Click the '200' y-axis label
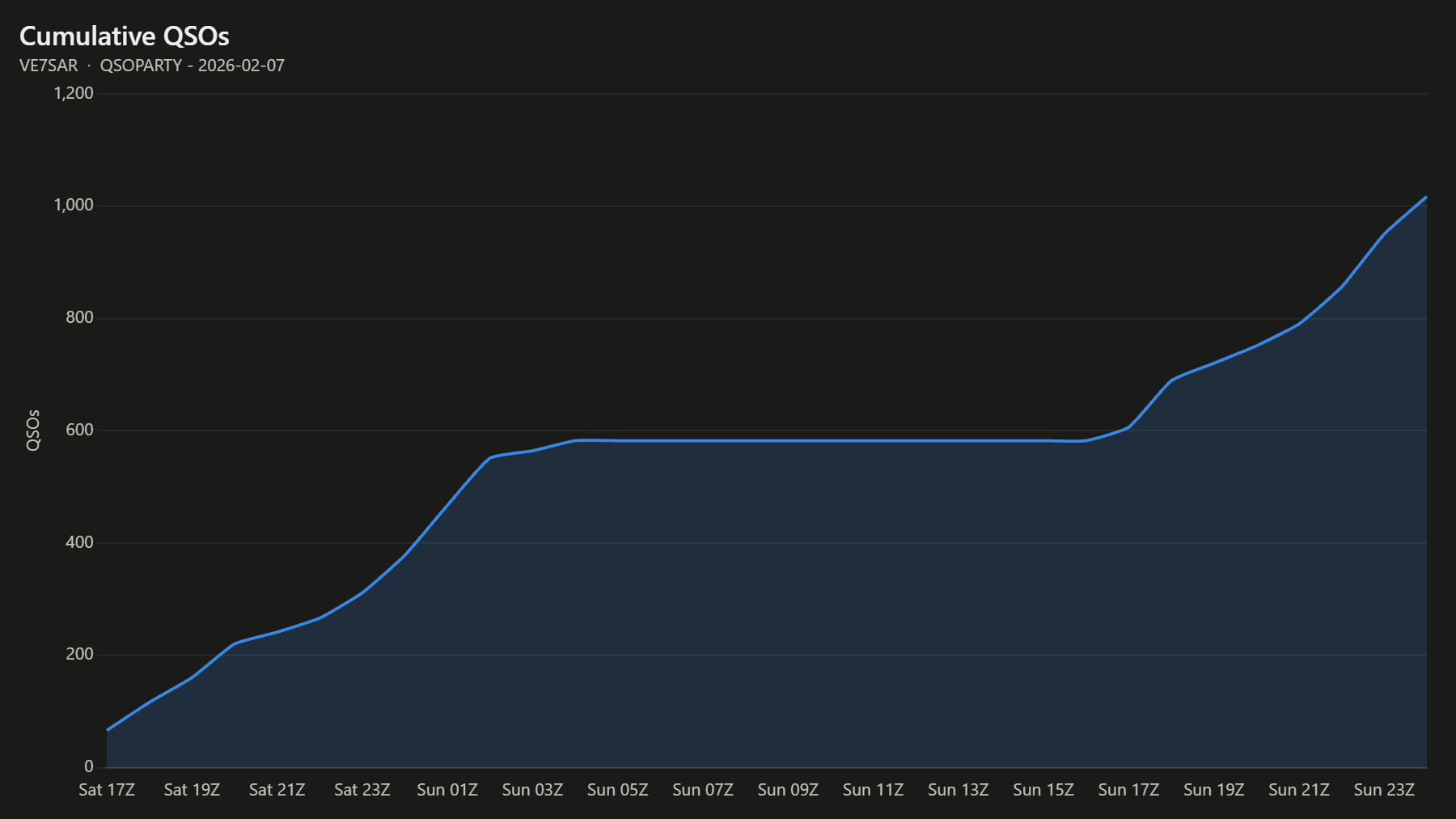This screenshot has width=1456, height=819. [x=80, y=655]
